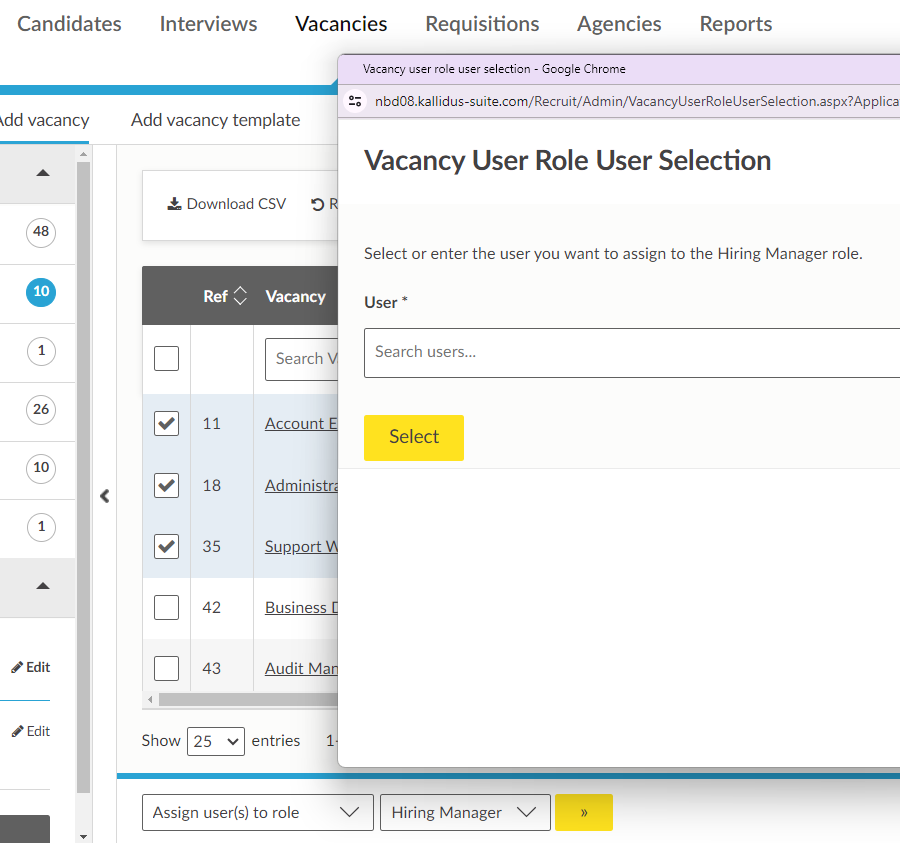Viewport: 900px width, 843px height.
Task: Click the Search users input field
Action: pyautogui.click(x=630, y=352)
